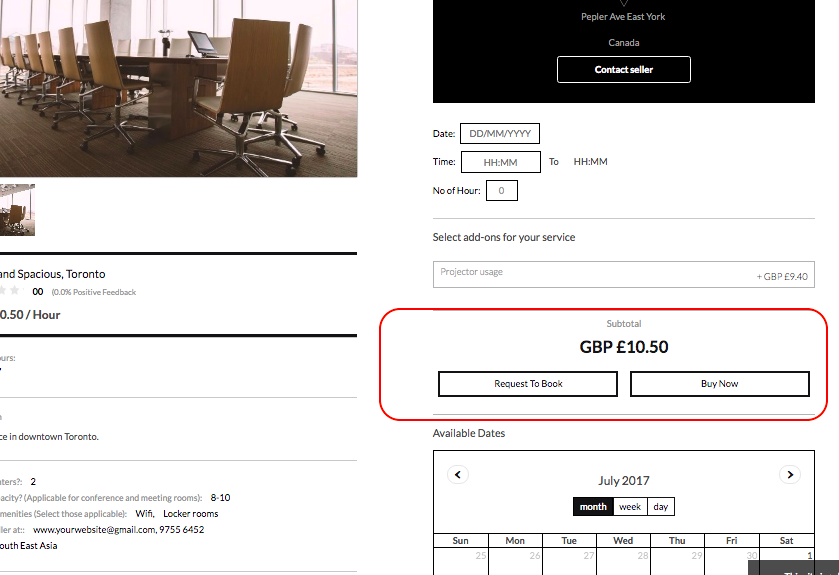Click the next month arrow in calendar
This screenshot has width=839, height=575.
(790, 475)
